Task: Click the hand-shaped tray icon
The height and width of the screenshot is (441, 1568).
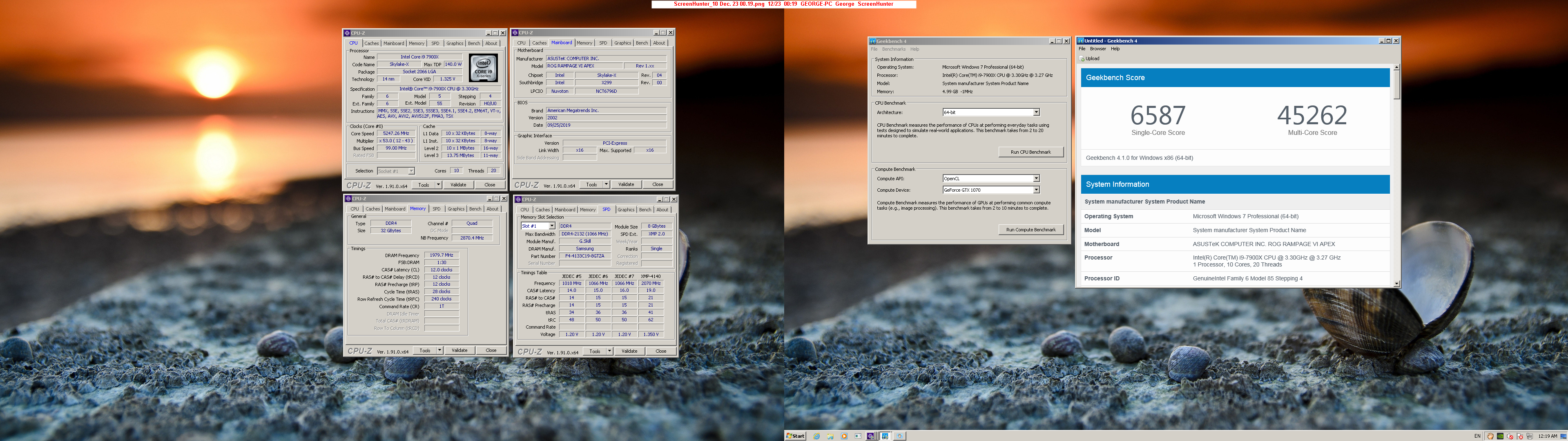Action: (x=1491, y=436)
